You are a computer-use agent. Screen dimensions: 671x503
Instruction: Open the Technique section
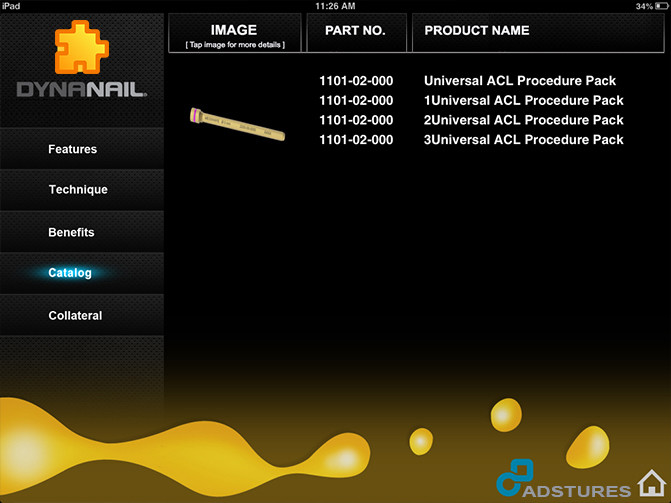[82, 190]
